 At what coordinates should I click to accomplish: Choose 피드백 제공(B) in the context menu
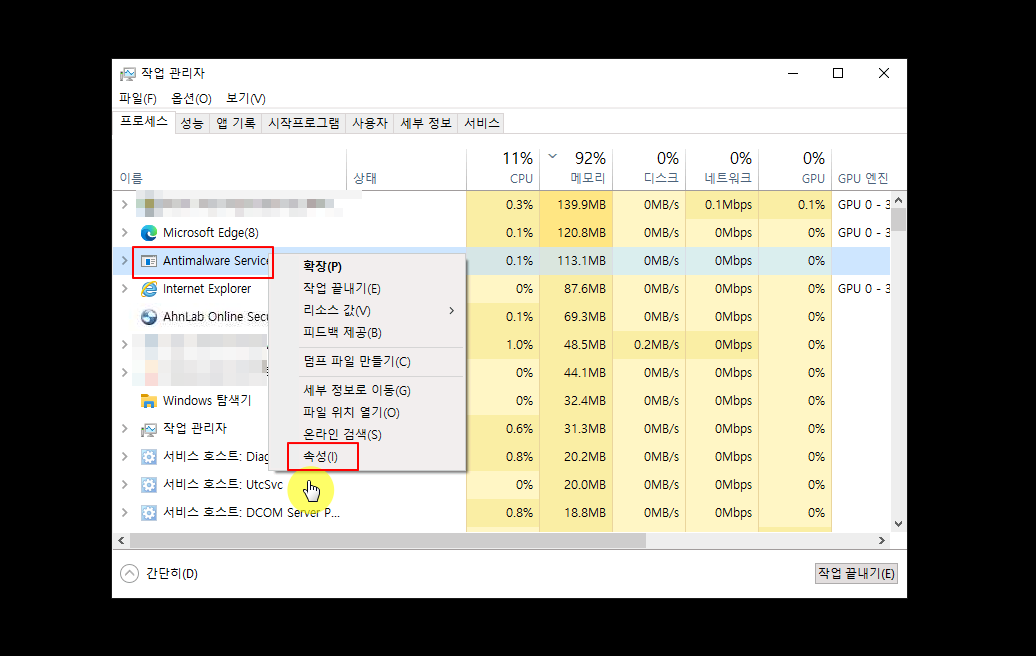coord(367,332)
